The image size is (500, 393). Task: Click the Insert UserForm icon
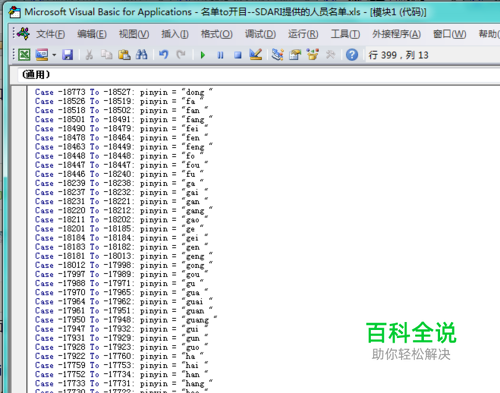[42, 54]
